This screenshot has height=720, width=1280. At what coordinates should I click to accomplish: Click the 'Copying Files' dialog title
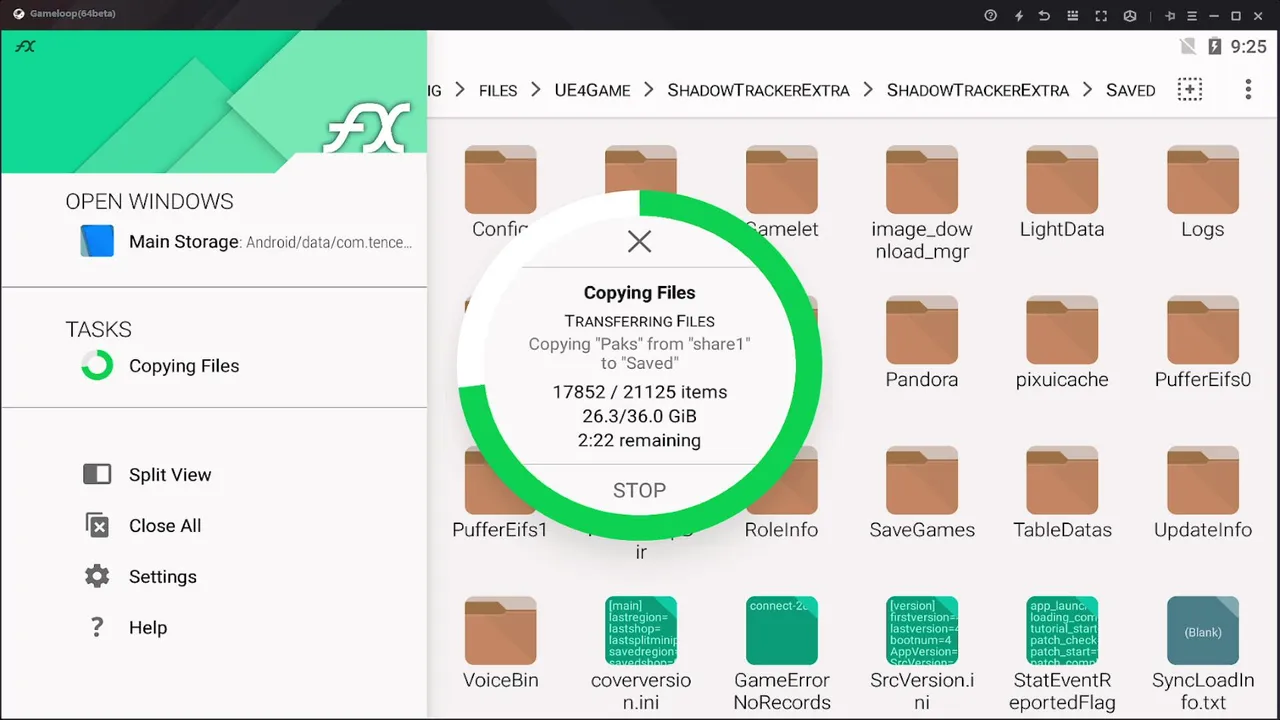coord(639,293)
